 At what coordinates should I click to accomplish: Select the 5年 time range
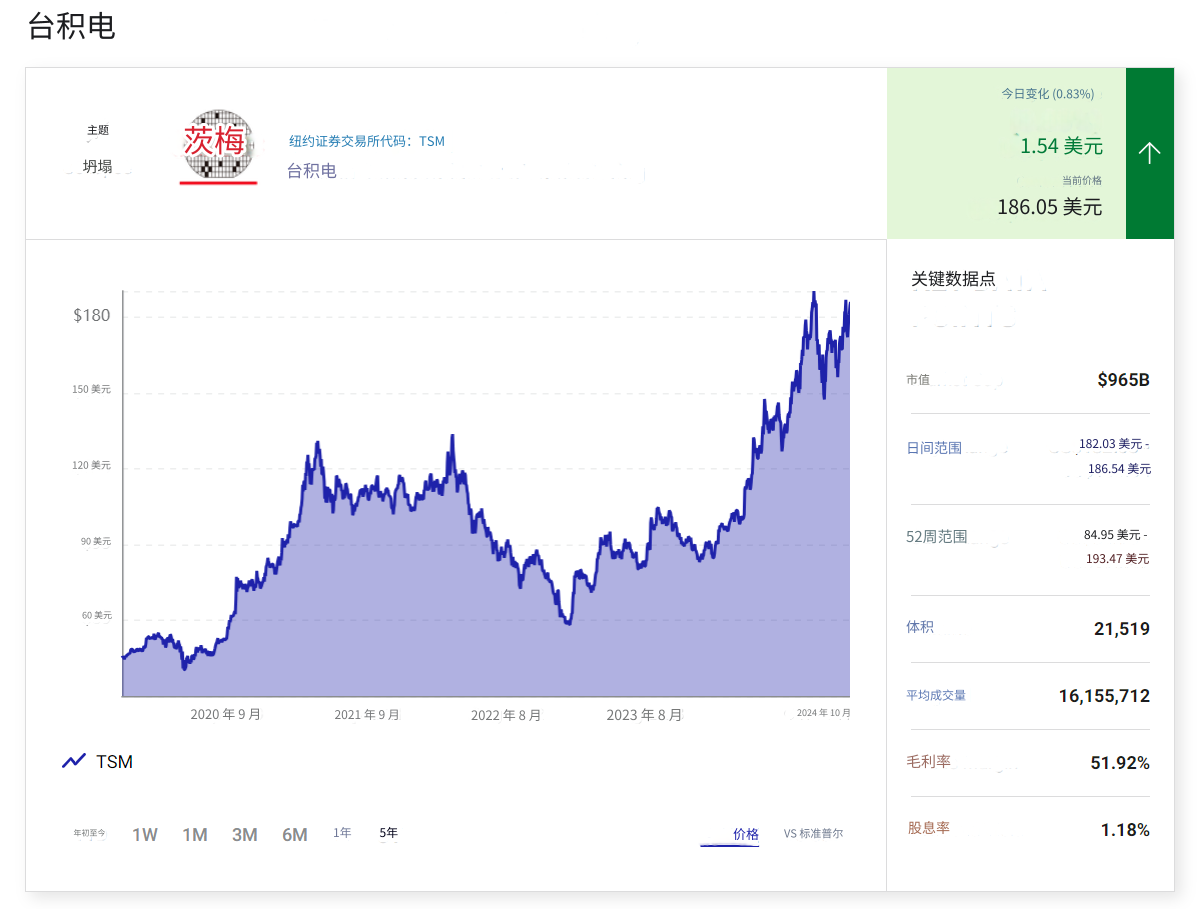coord(388,833)
